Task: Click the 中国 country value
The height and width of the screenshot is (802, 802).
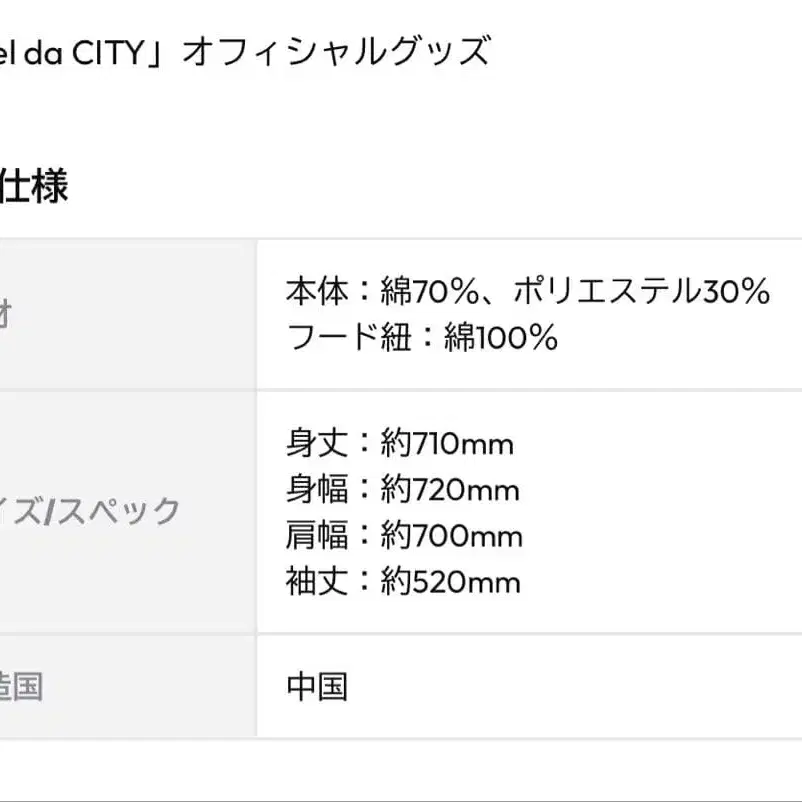Action: click(317, 687)
